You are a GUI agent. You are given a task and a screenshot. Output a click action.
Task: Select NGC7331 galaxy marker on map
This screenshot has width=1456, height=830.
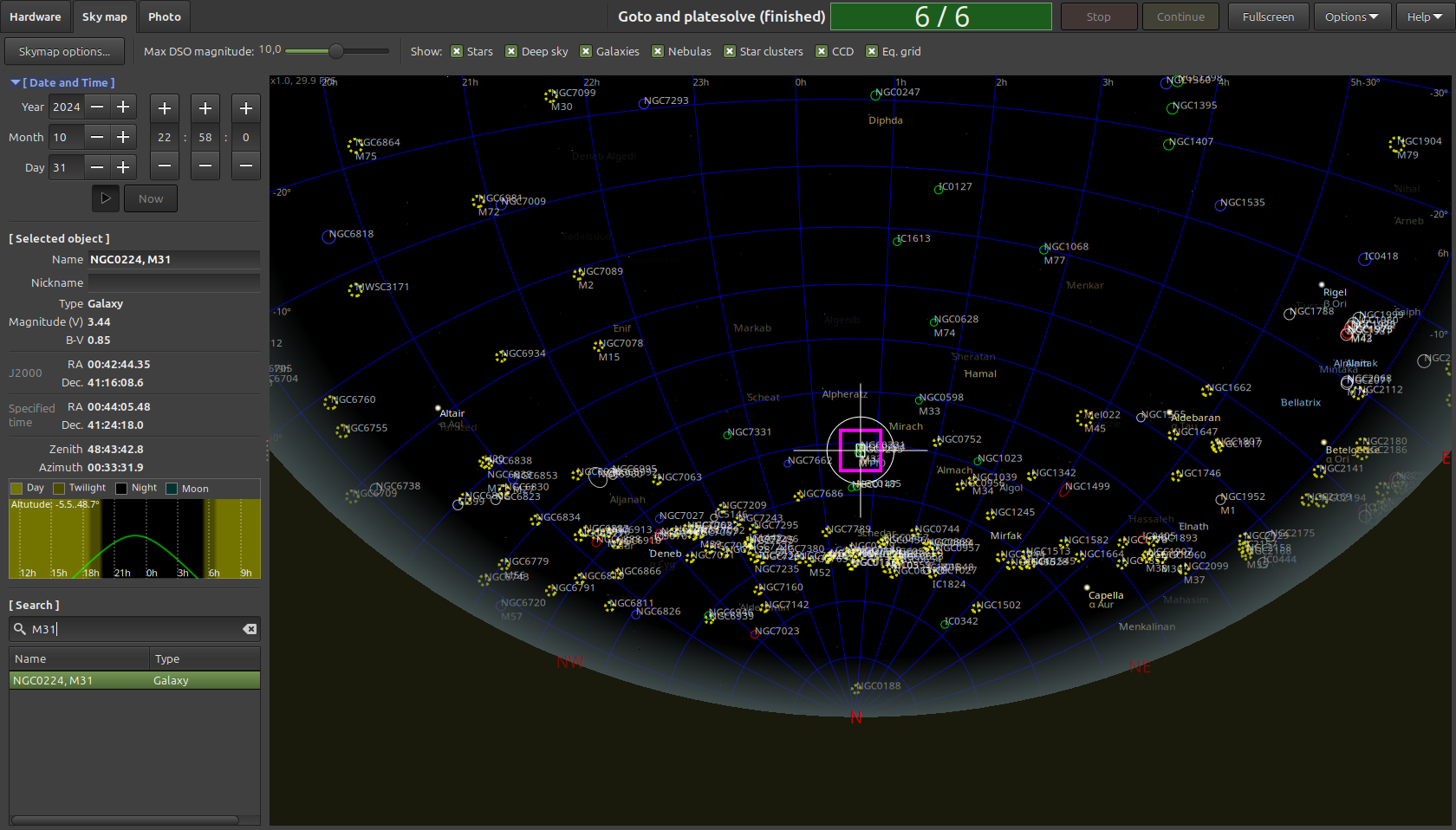pos(728,434)
